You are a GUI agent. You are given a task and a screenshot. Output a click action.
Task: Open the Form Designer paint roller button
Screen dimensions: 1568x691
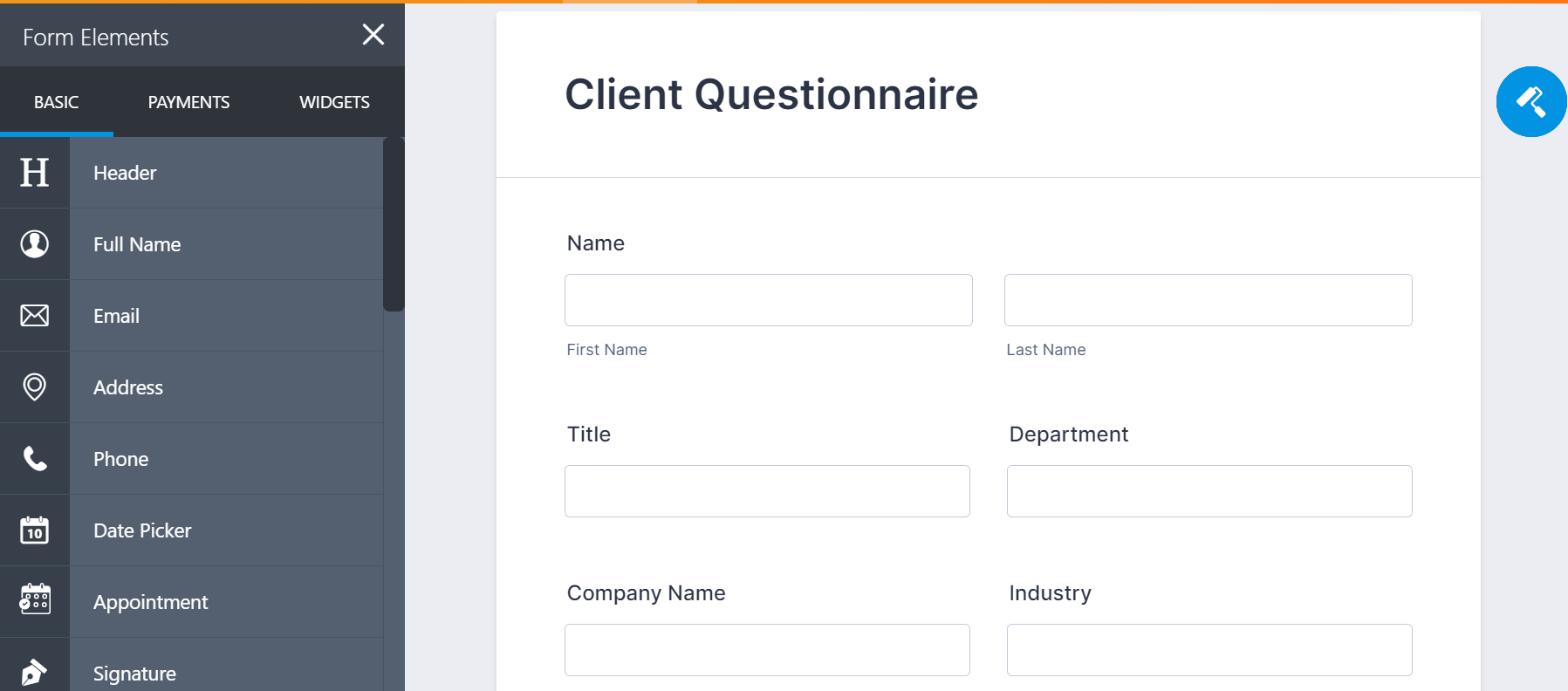(1531, 101)
